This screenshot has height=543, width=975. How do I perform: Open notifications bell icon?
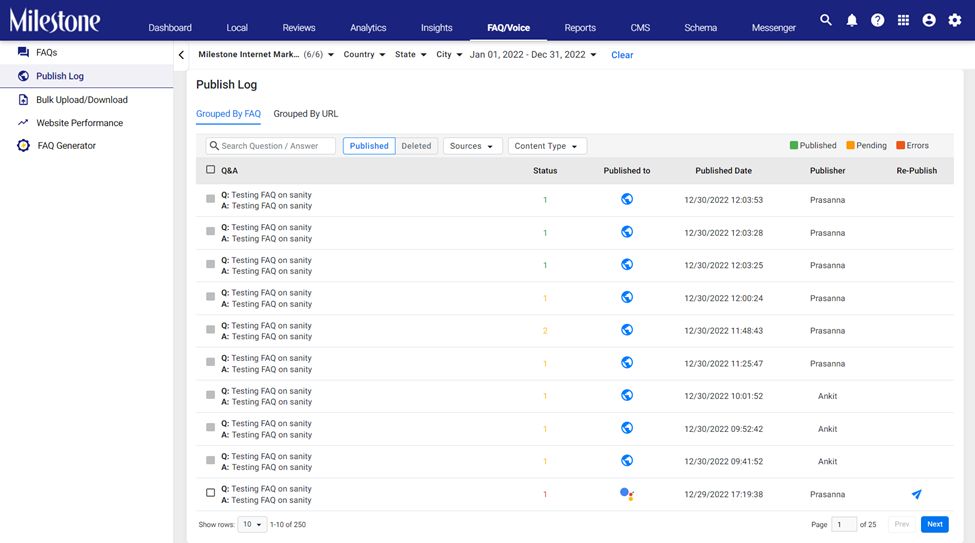click(851, 20)
